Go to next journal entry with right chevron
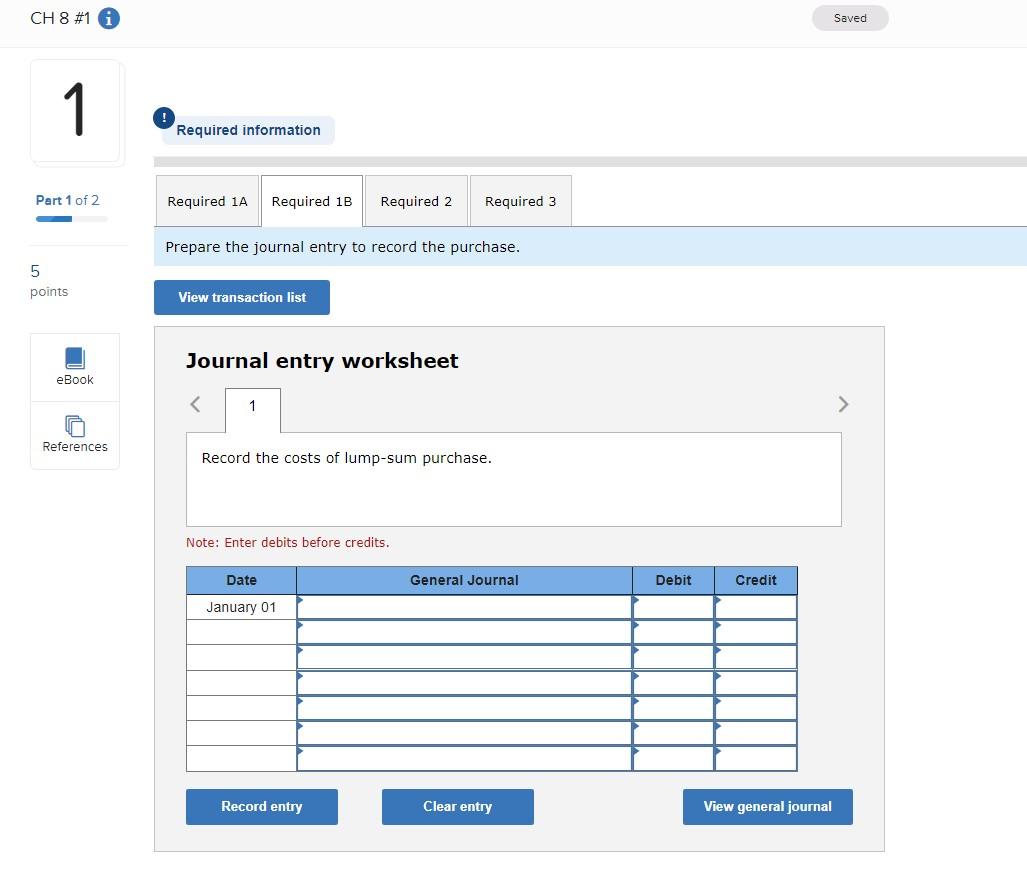The width and height of the screenshot is (1027, 883). coord(843,404)
